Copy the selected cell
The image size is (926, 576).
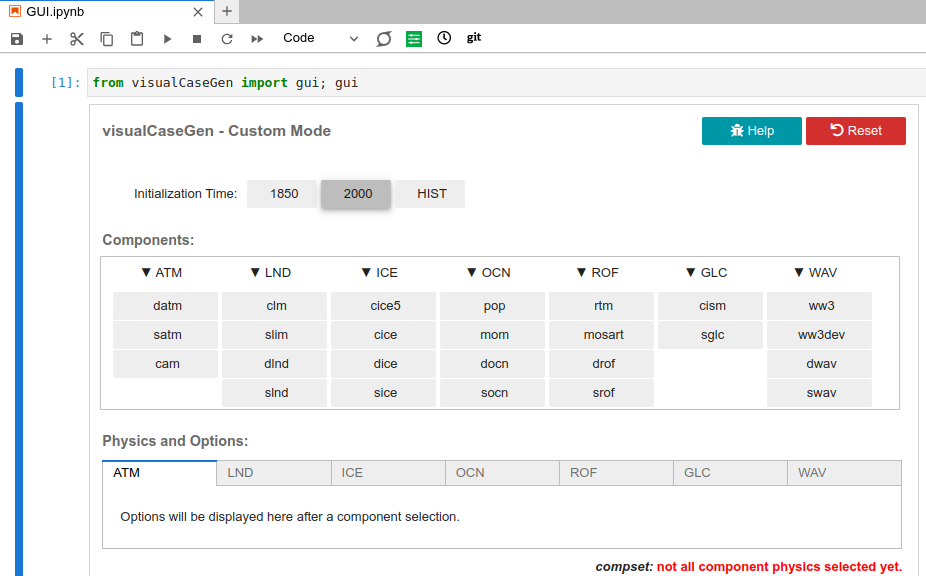coord(107,39)
